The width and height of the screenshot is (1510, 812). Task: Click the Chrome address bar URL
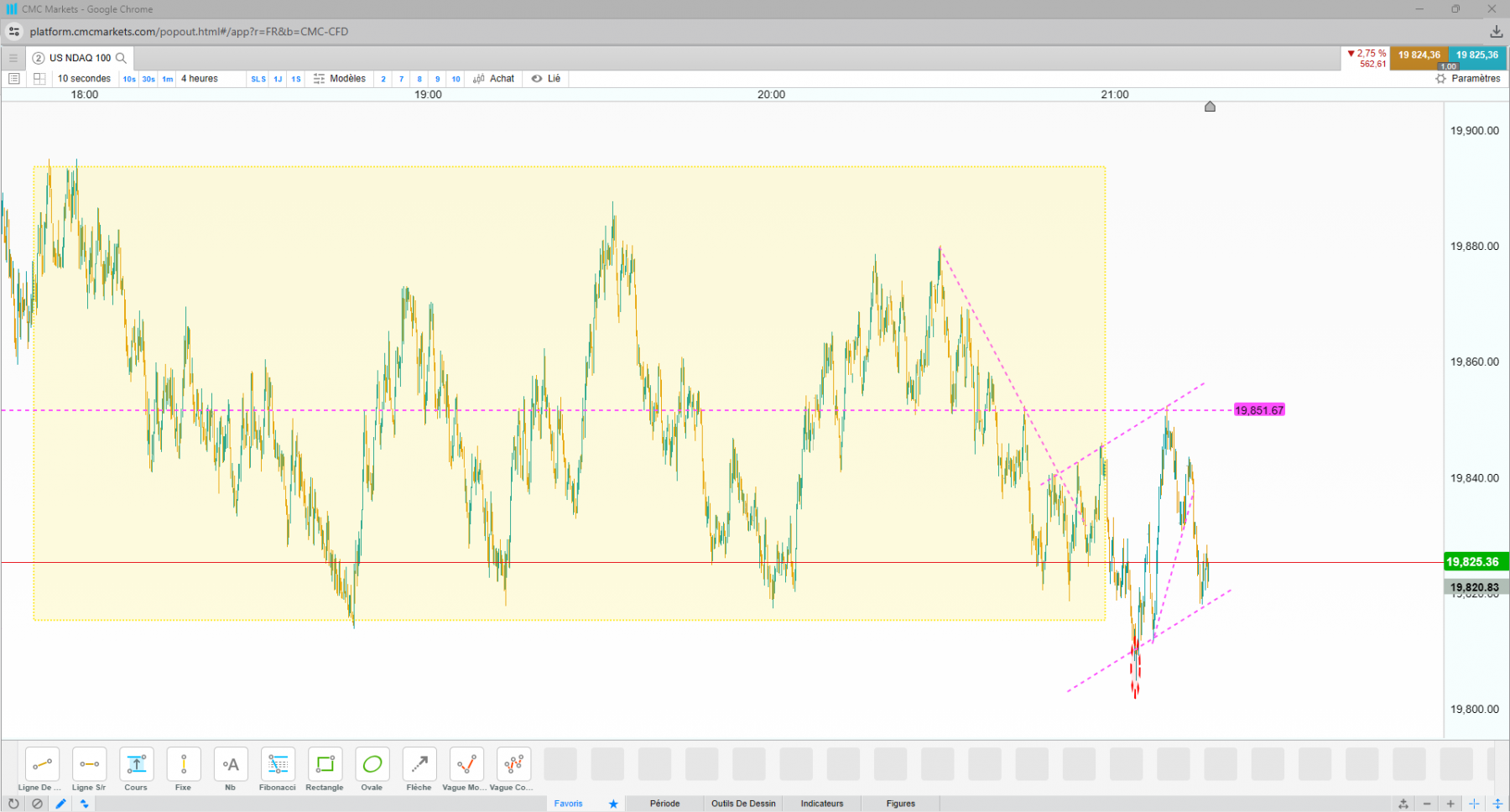189,32
